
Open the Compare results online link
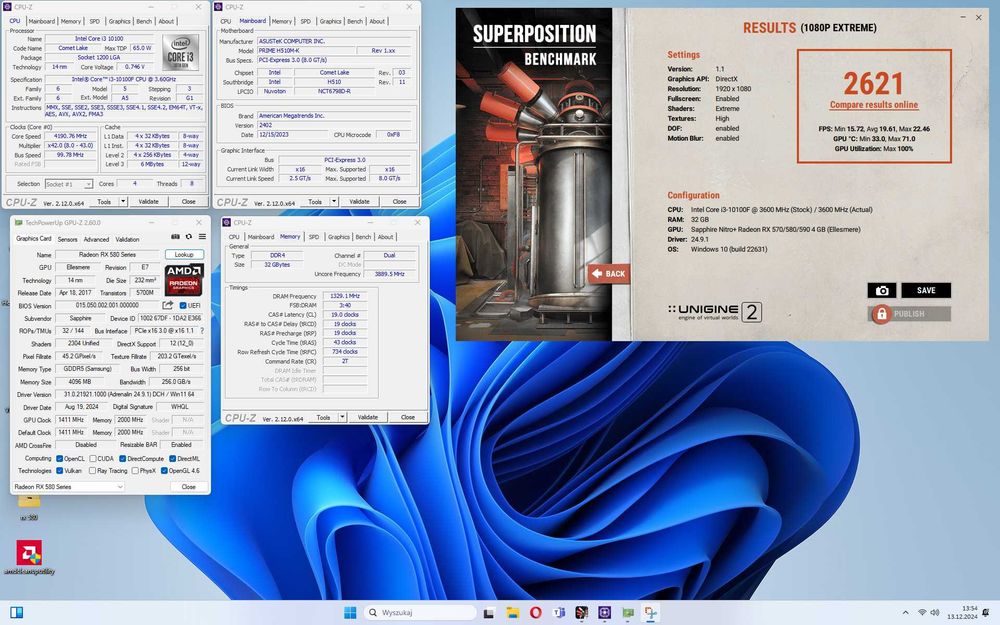coord(874,105)
